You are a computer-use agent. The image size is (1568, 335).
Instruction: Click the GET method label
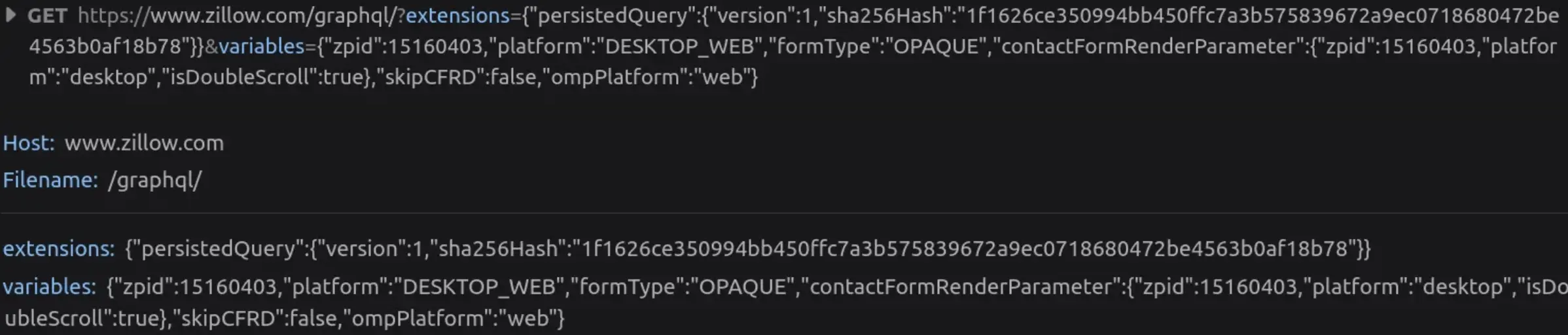47,15
